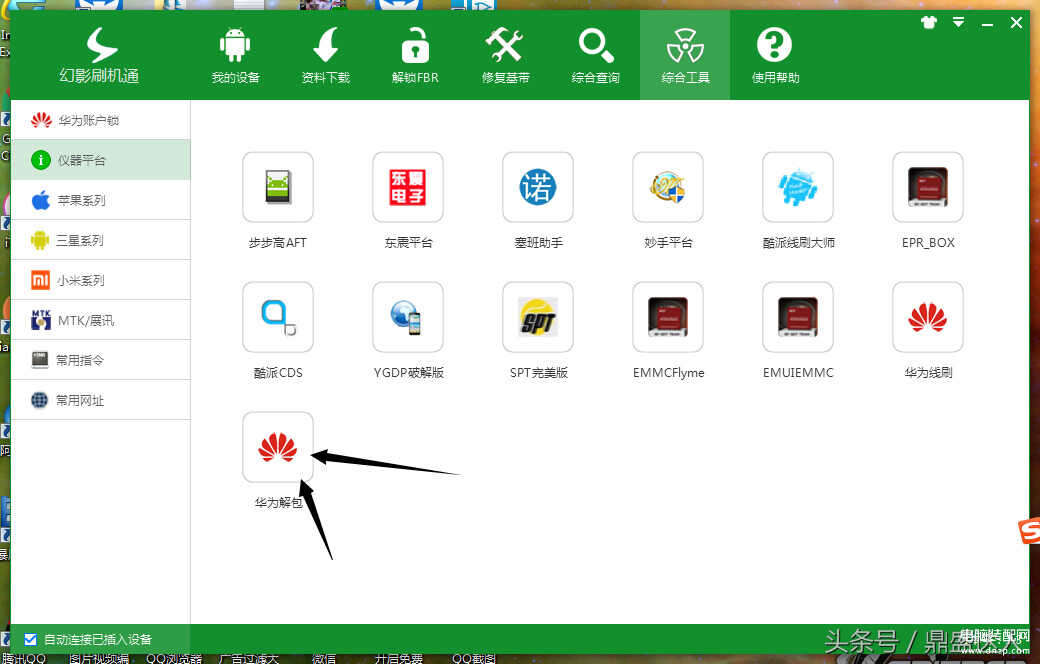Open the 酷派CDS tool
Viewport: 1040px width, 664px height.
click(277, 318)
